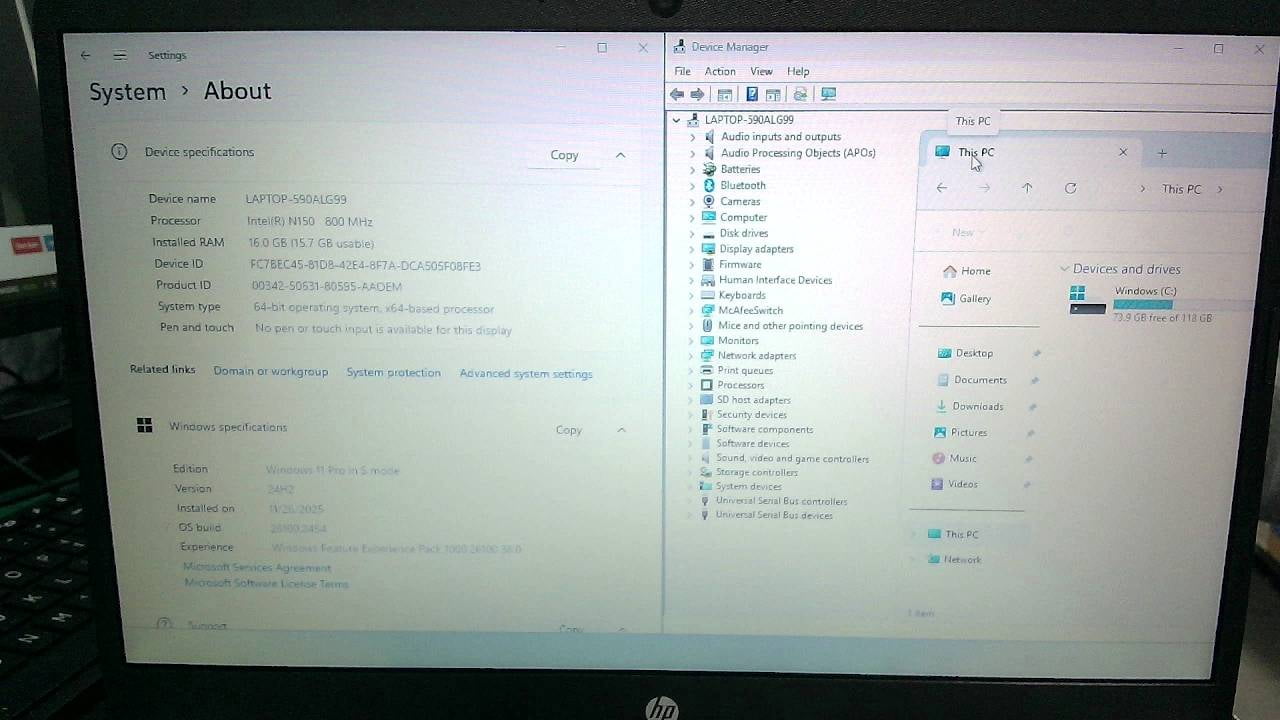Expand Processors category

coord(692,385)
